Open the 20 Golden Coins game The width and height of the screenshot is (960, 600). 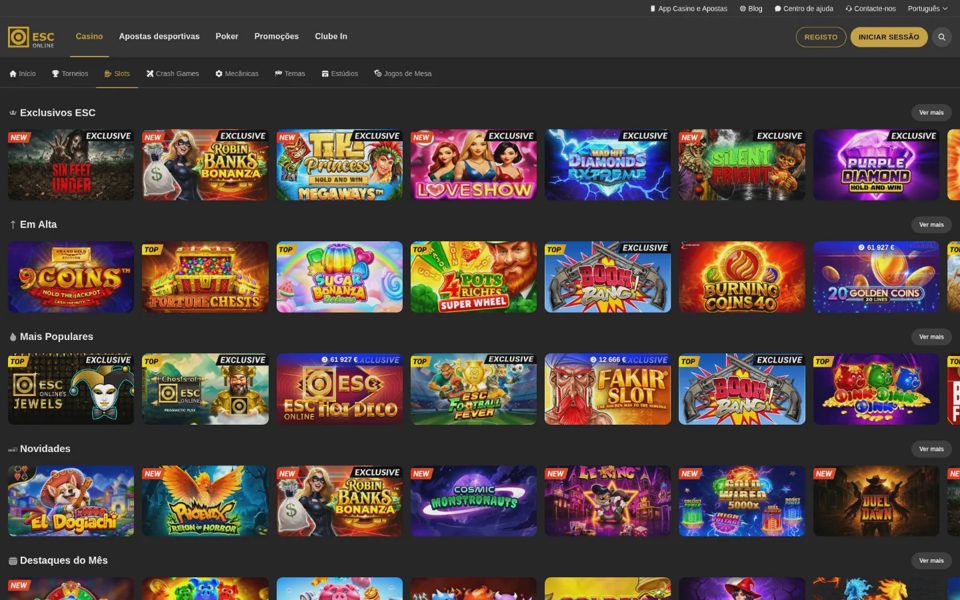point(876,277)
